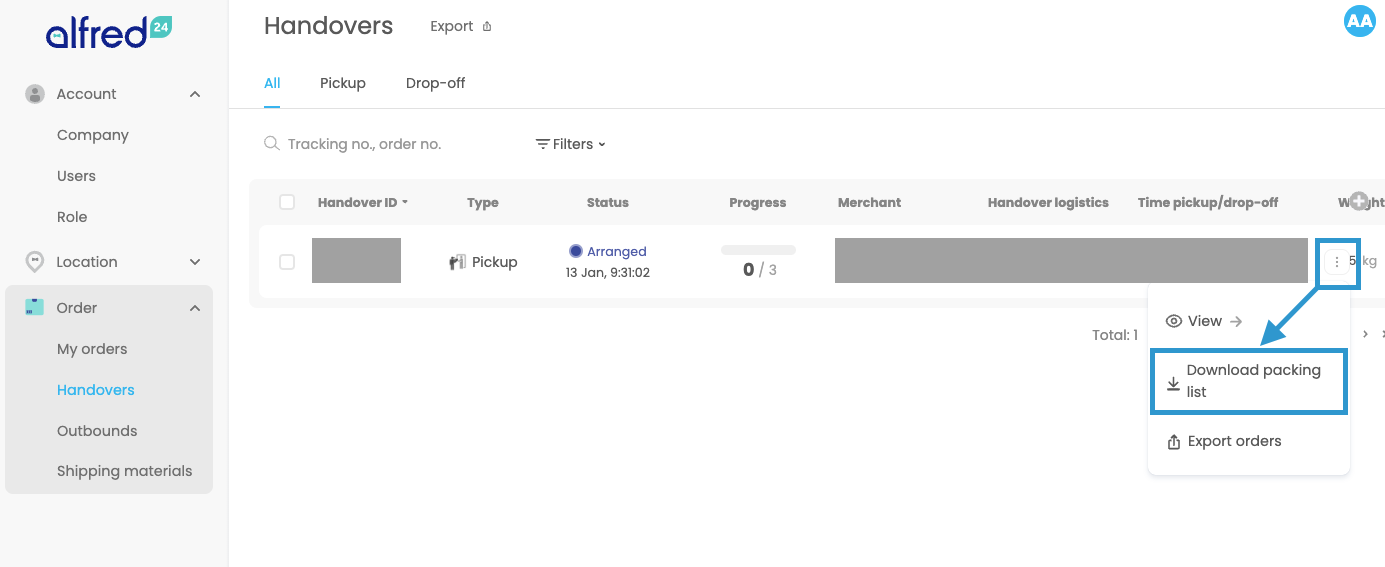Switch to the Drop-off tab

click(x=435, y=83)
